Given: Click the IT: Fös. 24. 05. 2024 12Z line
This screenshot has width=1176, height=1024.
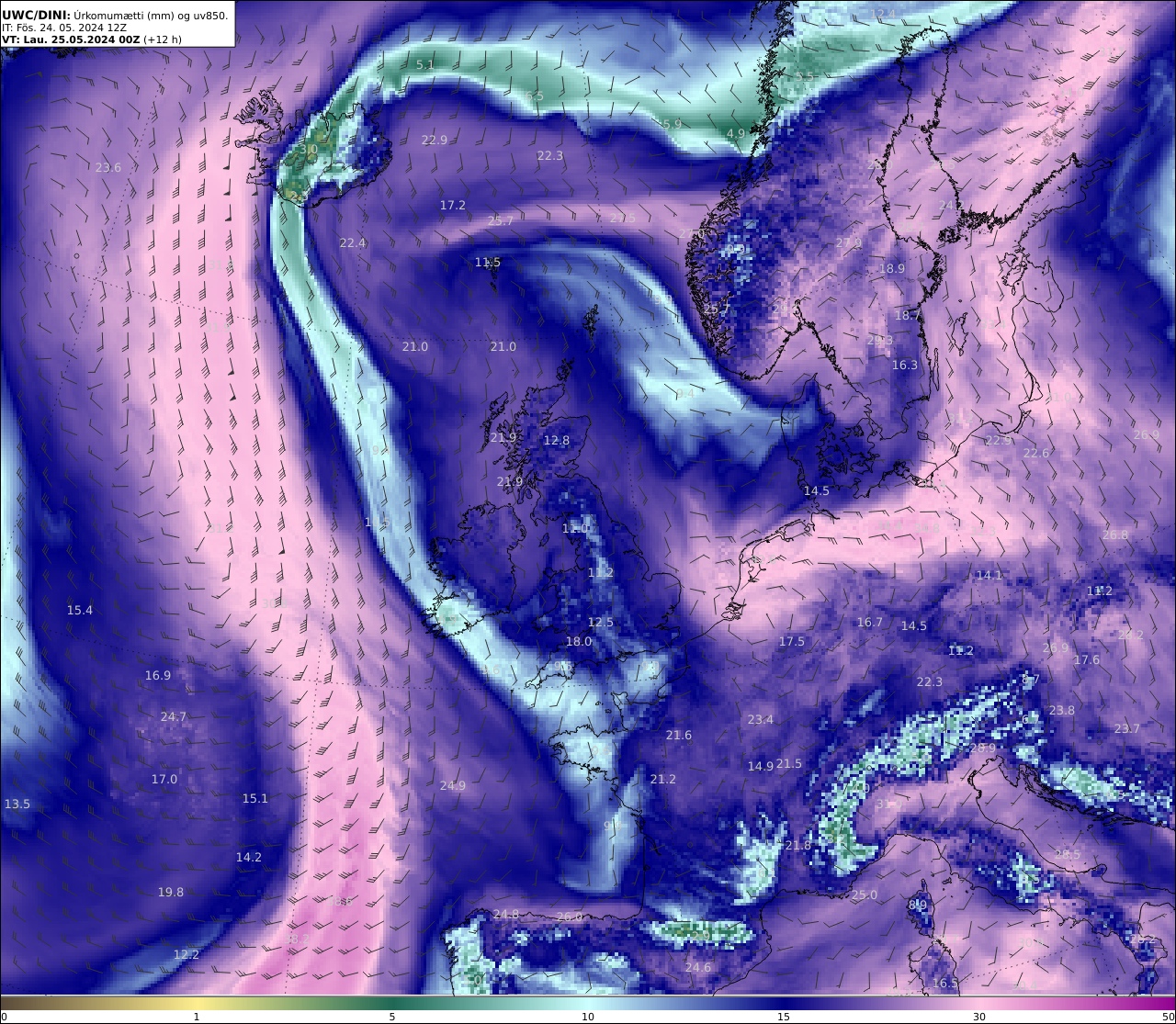Looking at the screenshot, I should (64, 28).
